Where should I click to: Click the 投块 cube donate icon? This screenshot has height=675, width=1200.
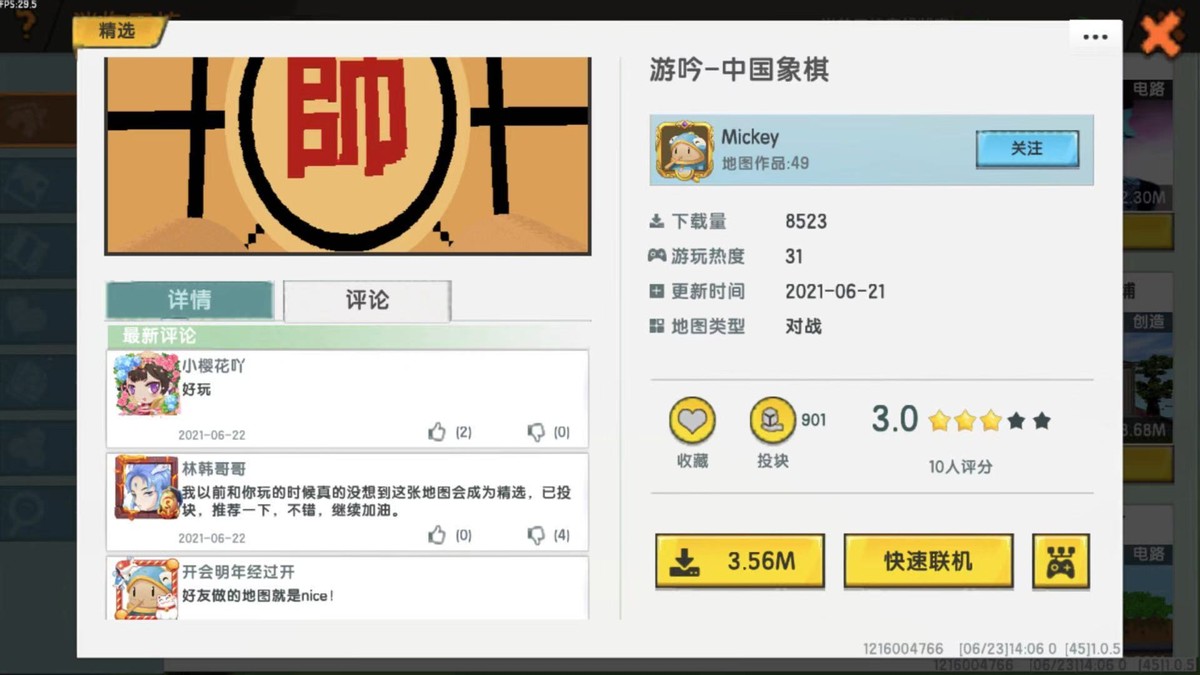click(x=772, y=421)
